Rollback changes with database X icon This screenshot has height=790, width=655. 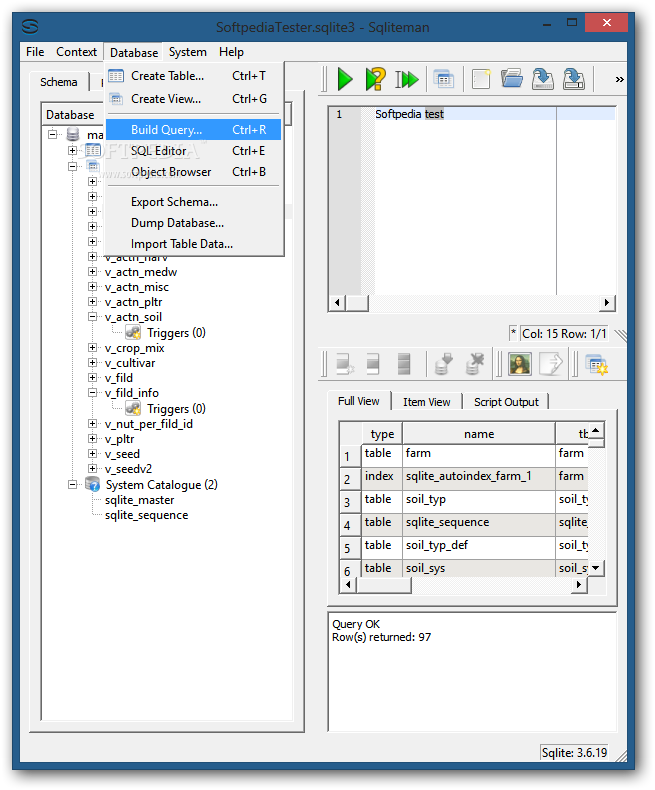click(x=475, y=364)
